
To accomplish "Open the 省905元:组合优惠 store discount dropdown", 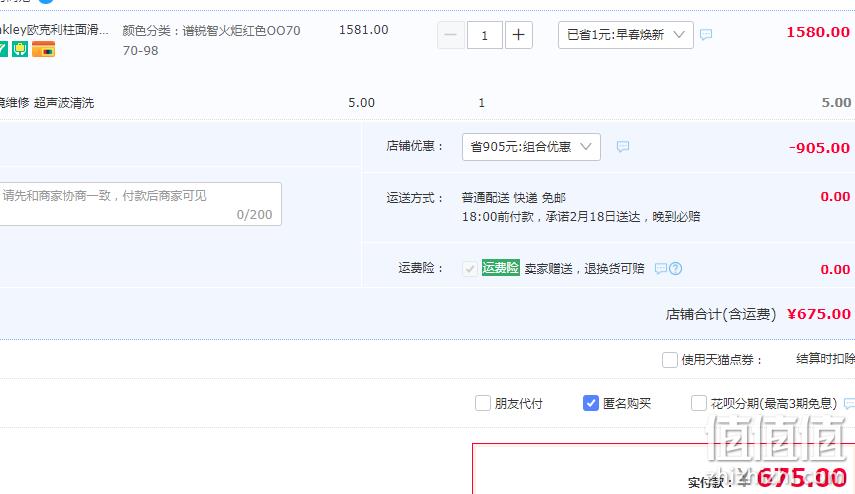I will tap(531, 147).
